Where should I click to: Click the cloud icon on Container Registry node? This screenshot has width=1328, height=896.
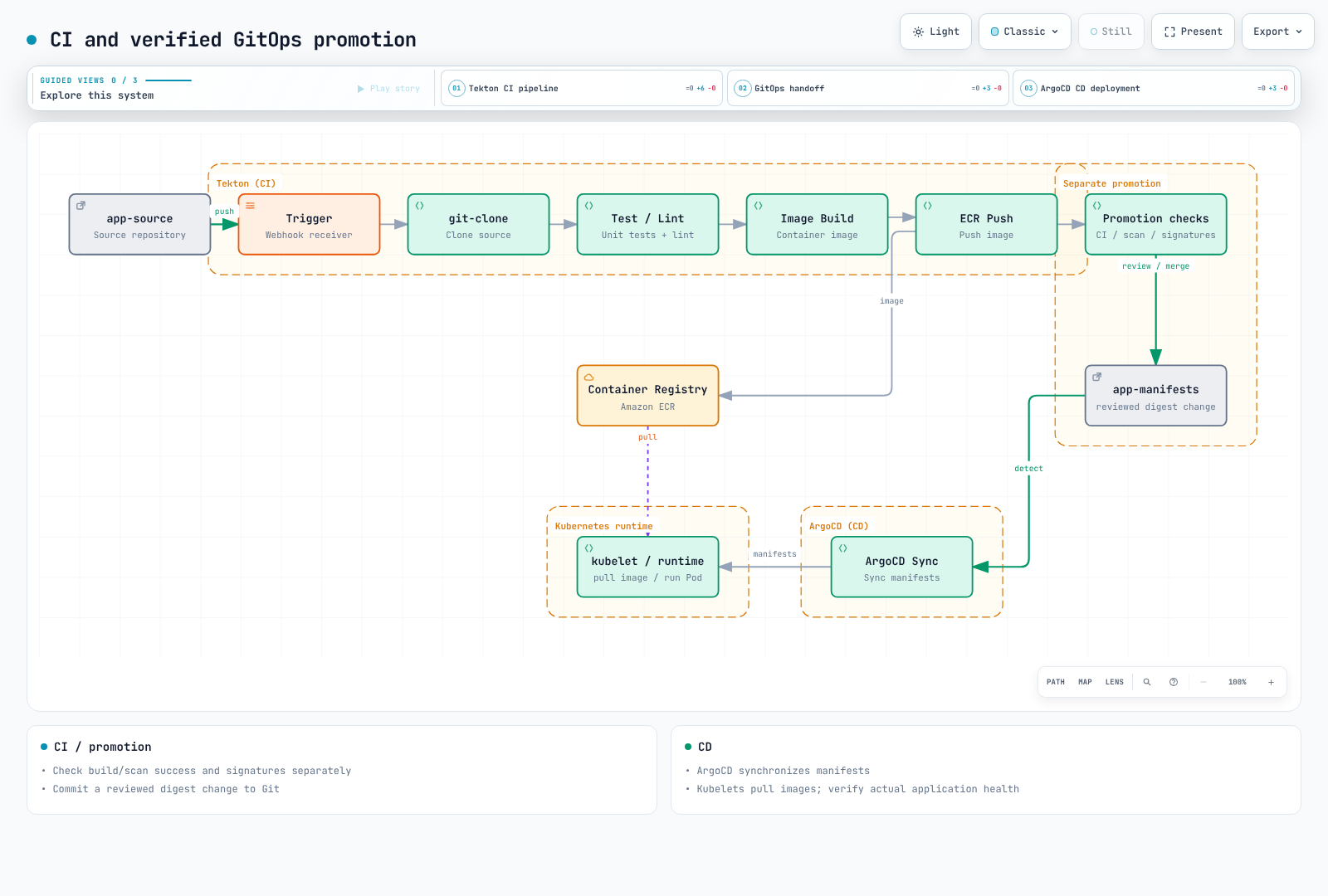click(588, 377)
